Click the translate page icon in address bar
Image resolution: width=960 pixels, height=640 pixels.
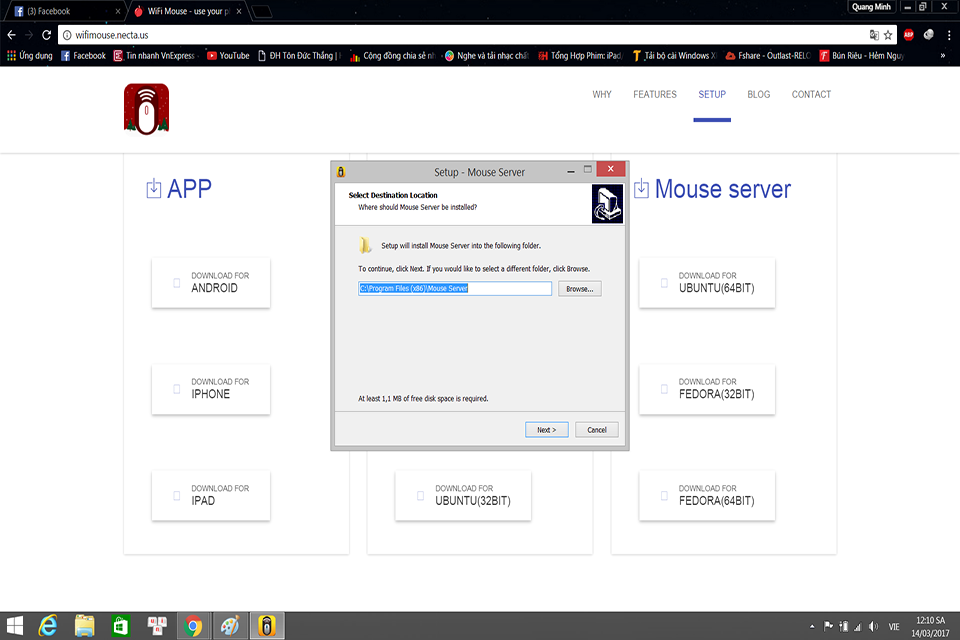click(x=874, y=35)
